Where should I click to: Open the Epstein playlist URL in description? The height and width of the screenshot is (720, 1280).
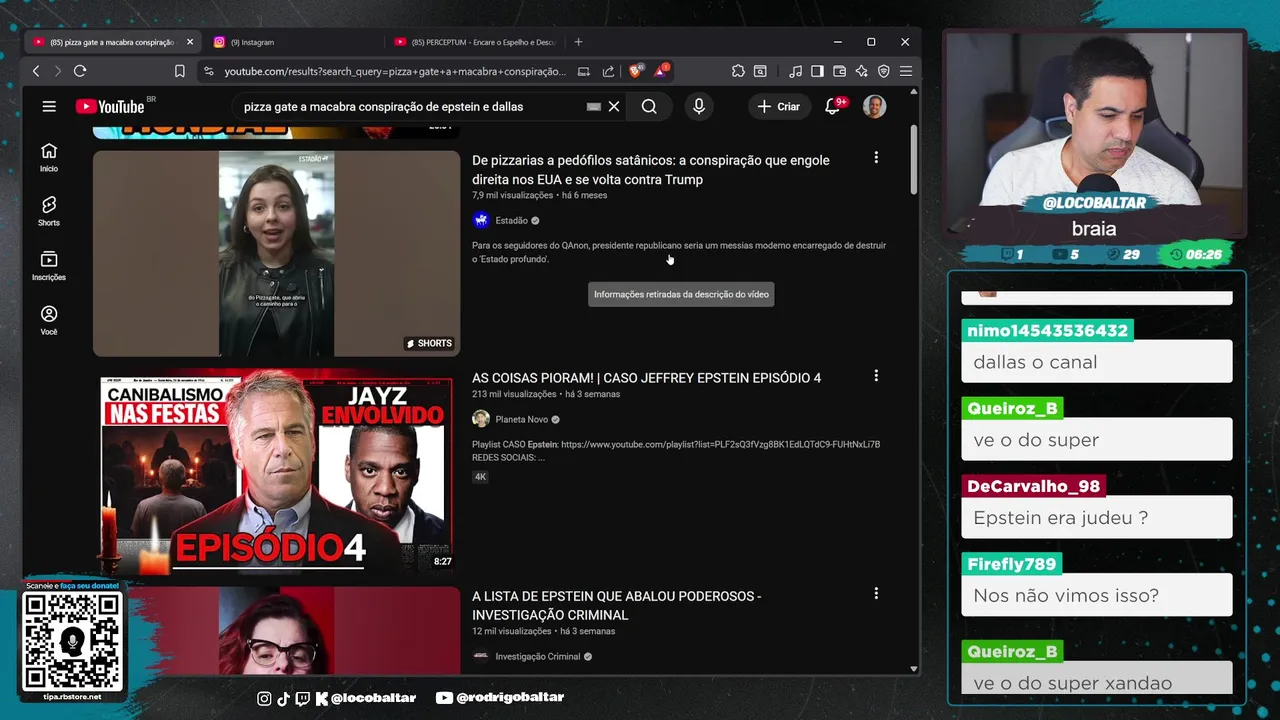coord(720,444)
